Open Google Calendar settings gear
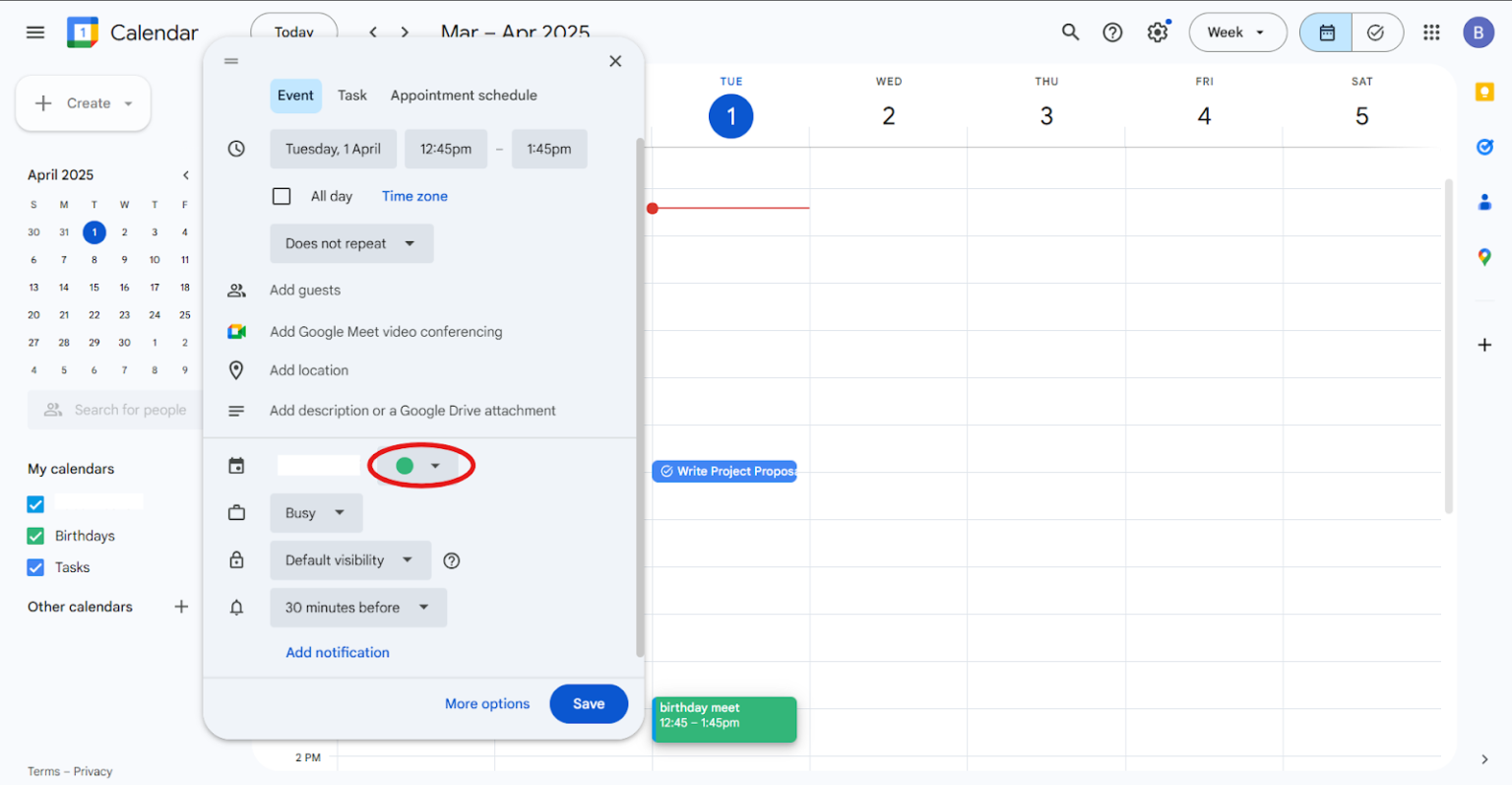The height and width of the screenshot is (785, 1512). 1158,32
